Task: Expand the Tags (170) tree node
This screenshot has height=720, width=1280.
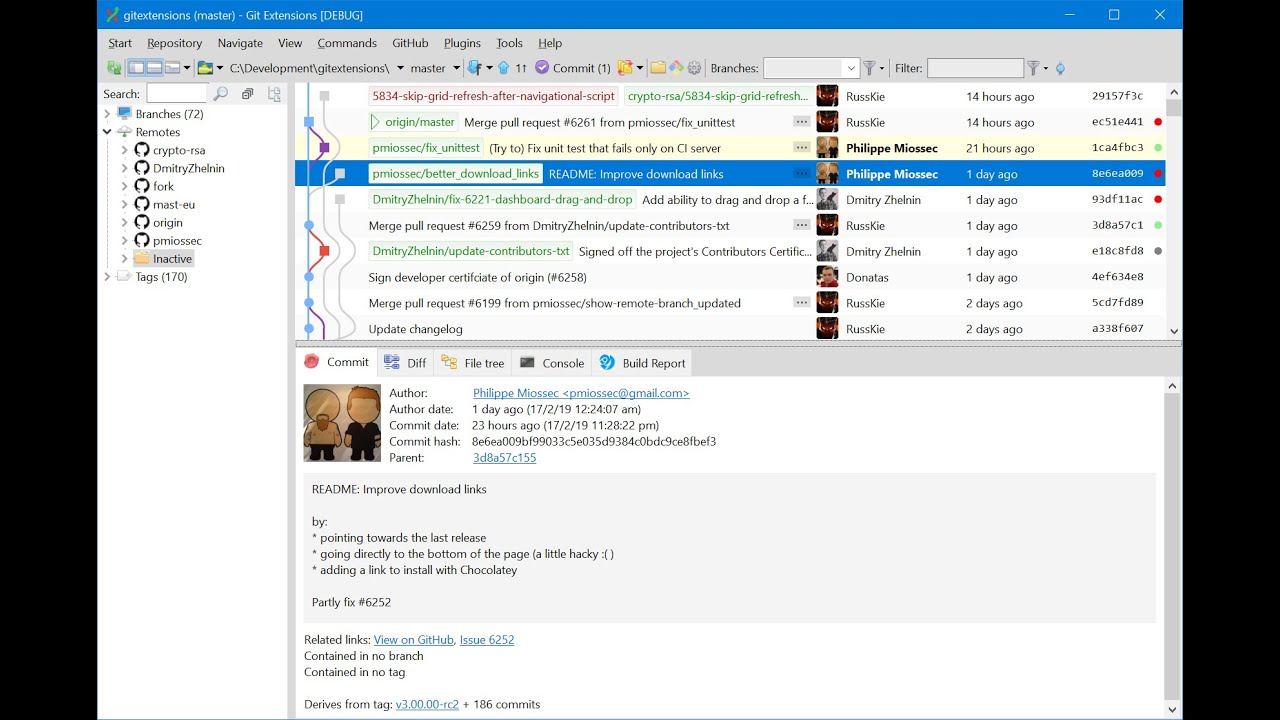Action: click(107, 277)
